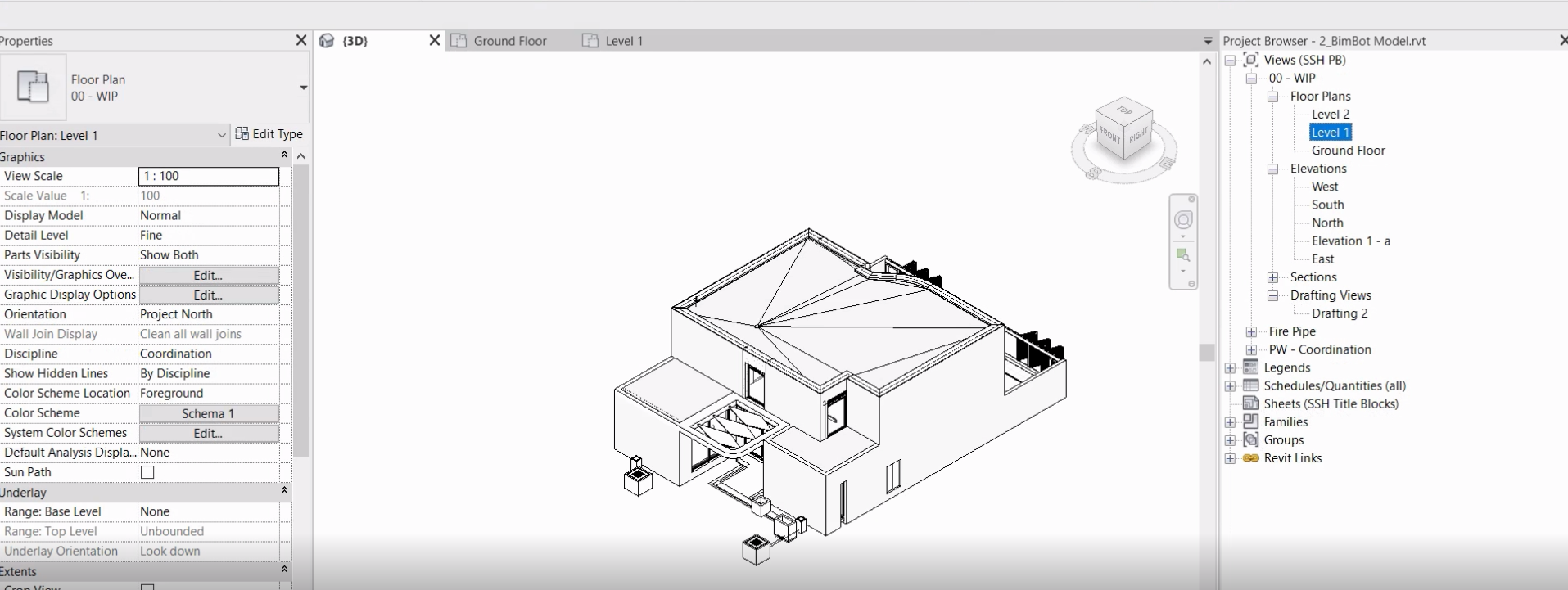Switch to the Ground Floor tab

click(510, 41)
